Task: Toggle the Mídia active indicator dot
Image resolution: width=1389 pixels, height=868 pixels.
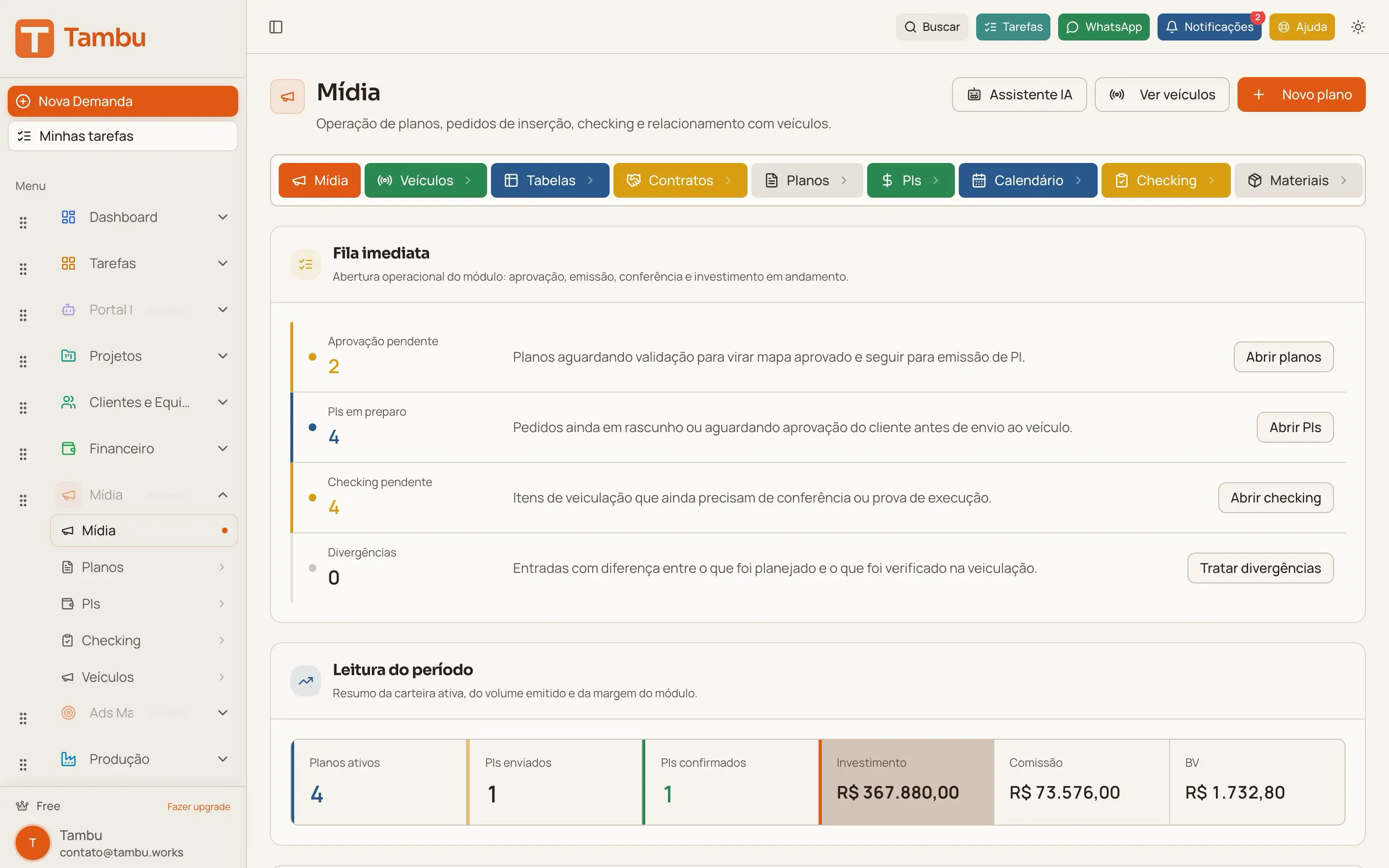Action: click(x=224, y=530)
